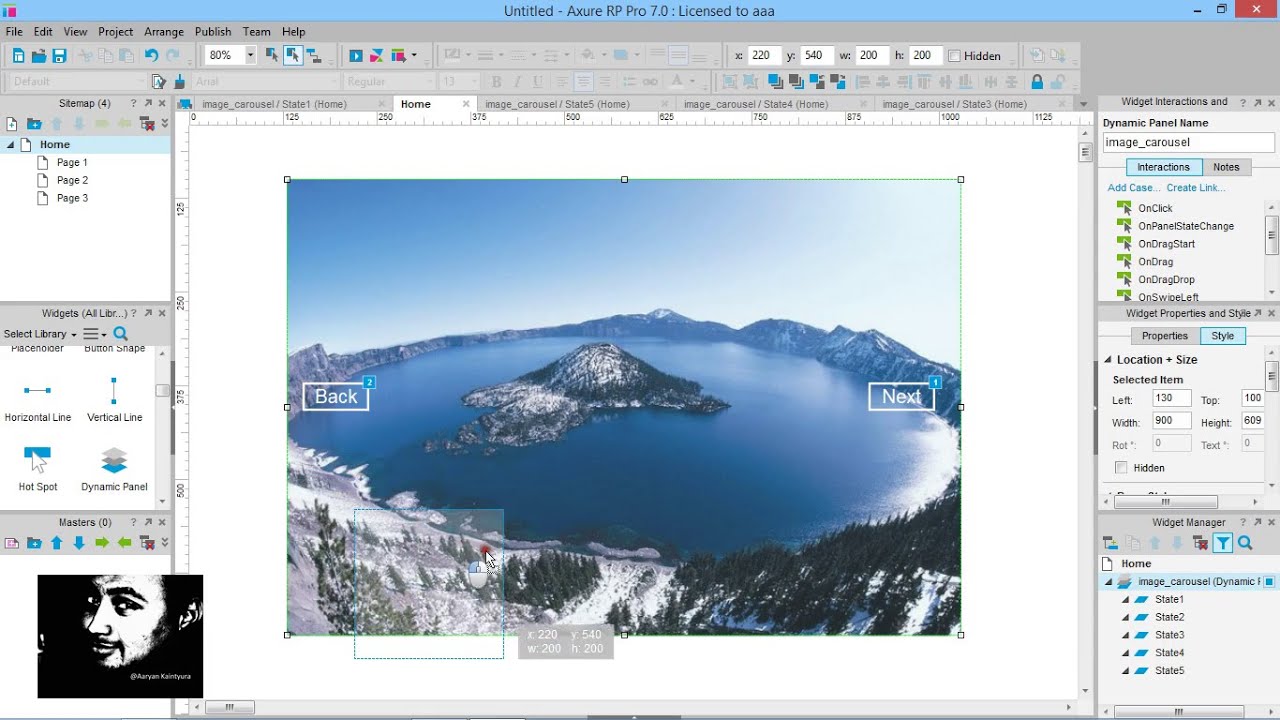The image size is (1280, 720).
Task: Close the Home tab
Action: tap(466, 104)
